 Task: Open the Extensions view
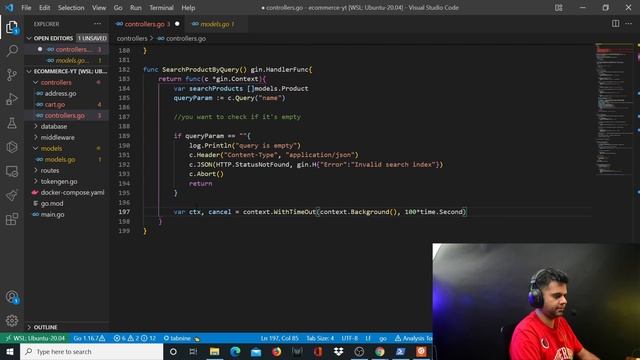click(x=12, y=219)
